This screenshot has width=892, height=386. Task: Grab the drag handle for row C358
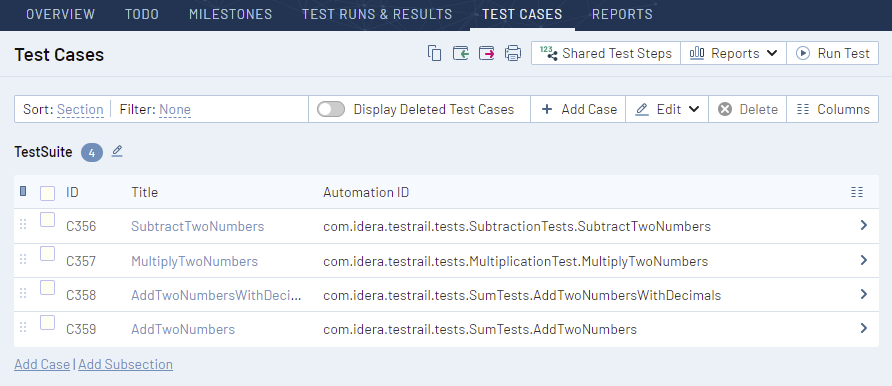(23, 294)
